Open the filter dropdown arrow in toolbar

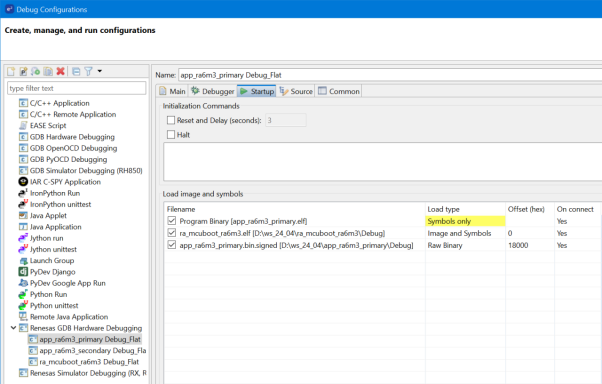(x=100, y=71)
